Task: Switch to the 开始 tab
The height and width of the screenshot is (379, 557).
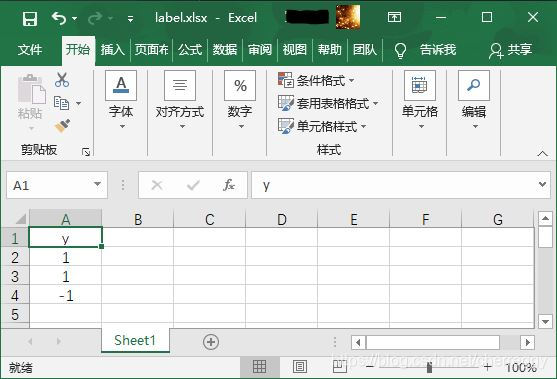Action: point(78,49)
